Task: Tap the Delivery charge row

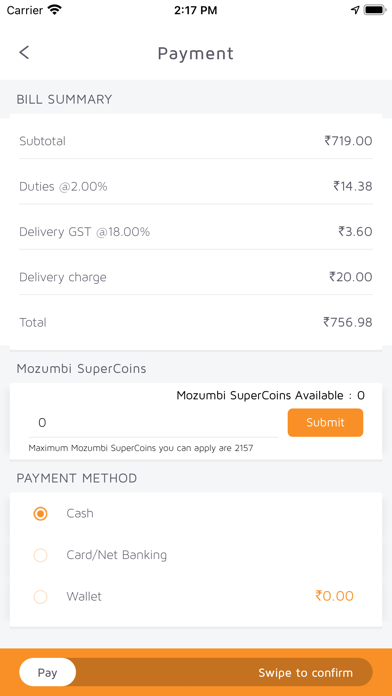Action: 196,277
